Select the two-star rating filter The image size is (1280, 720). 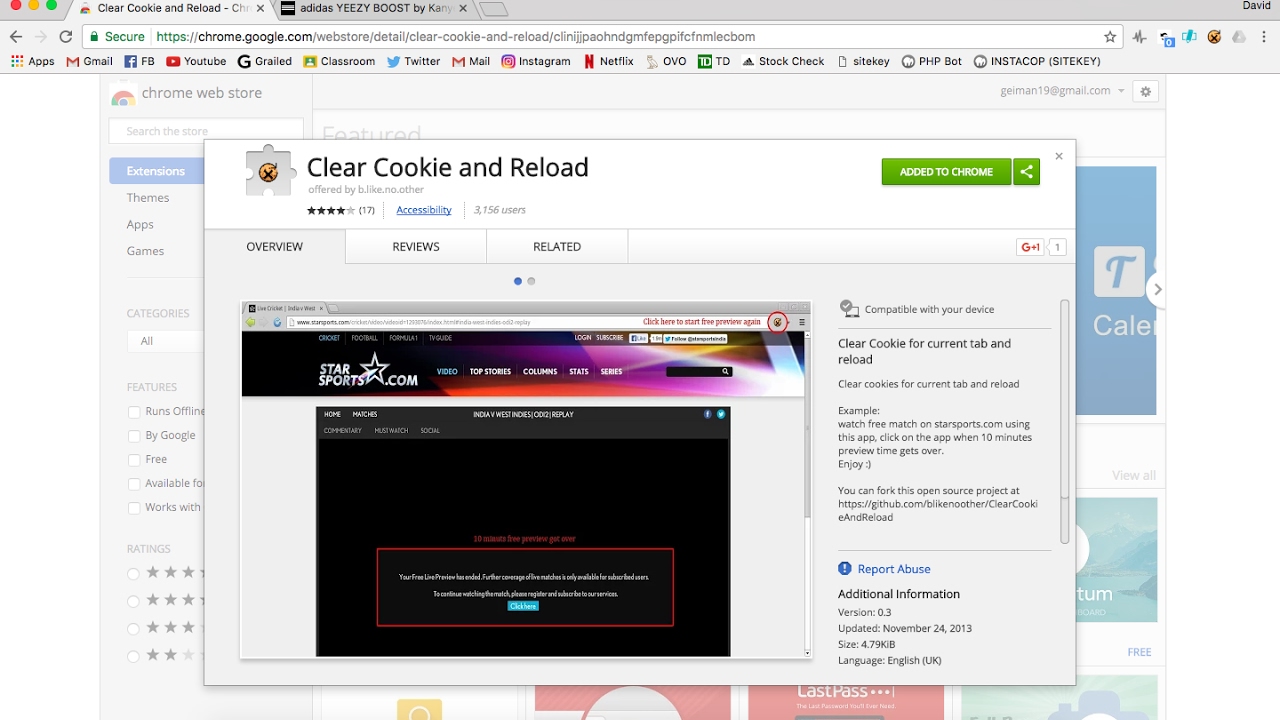tap(133, 655)
